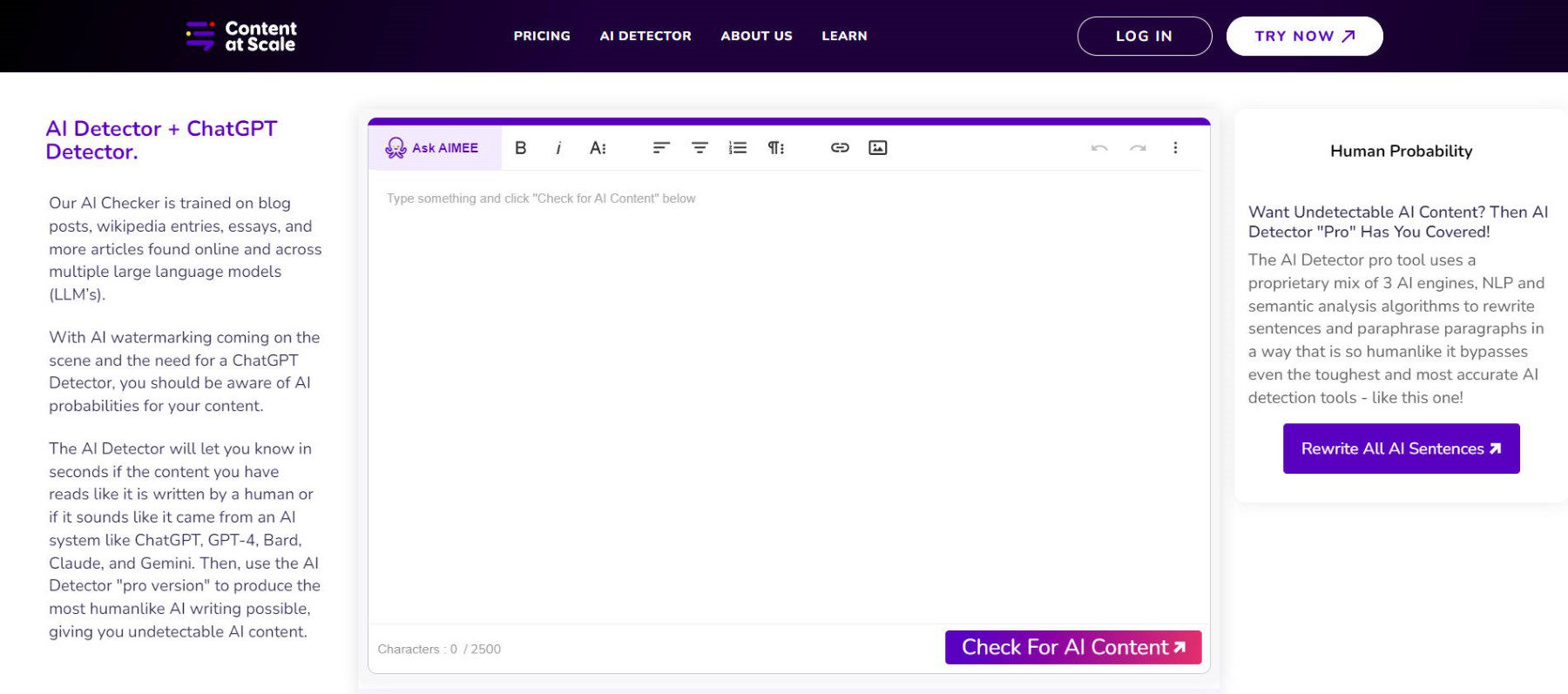Screen dimensions: 1568x694
Task: Insert a hyperlink
Action: coord(840,148)
